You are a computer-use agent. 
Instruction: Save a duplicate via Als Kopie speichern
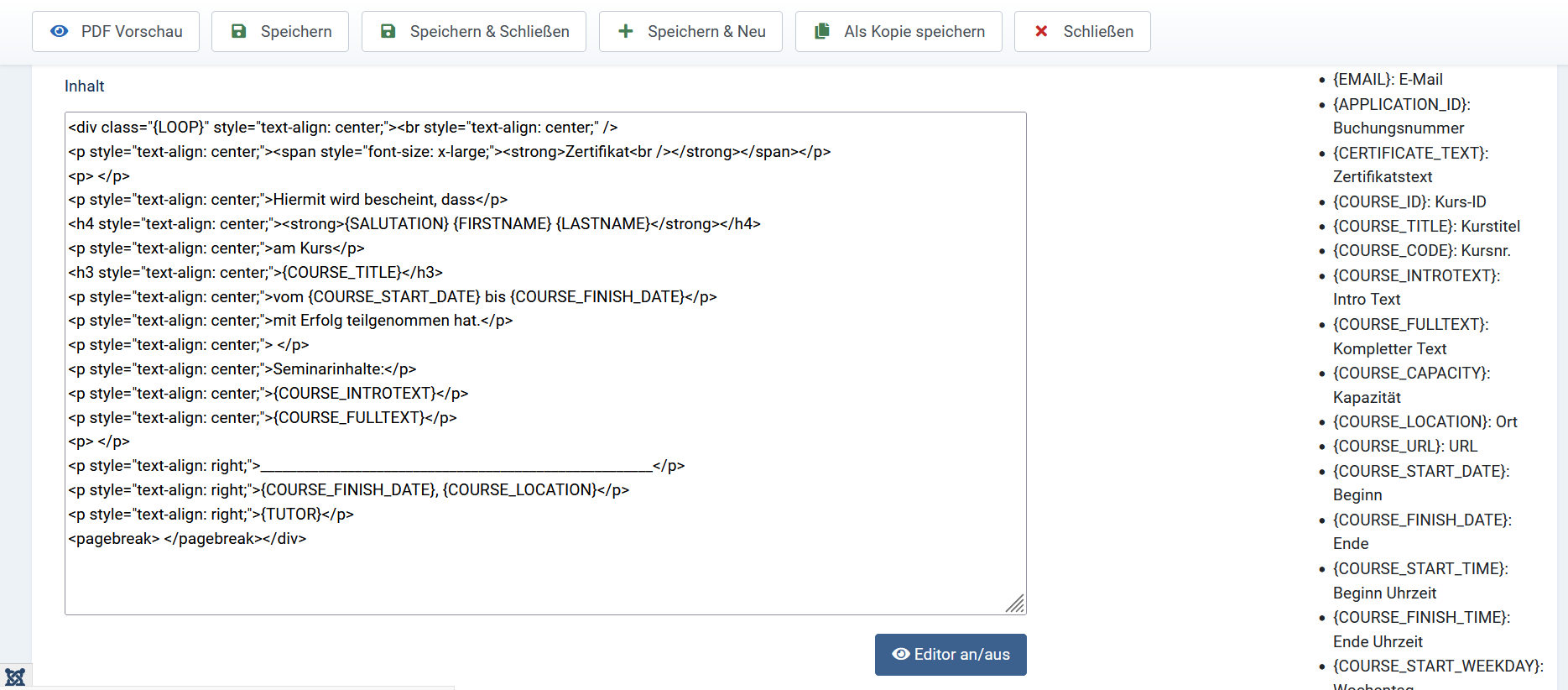(x=899, y=30)
